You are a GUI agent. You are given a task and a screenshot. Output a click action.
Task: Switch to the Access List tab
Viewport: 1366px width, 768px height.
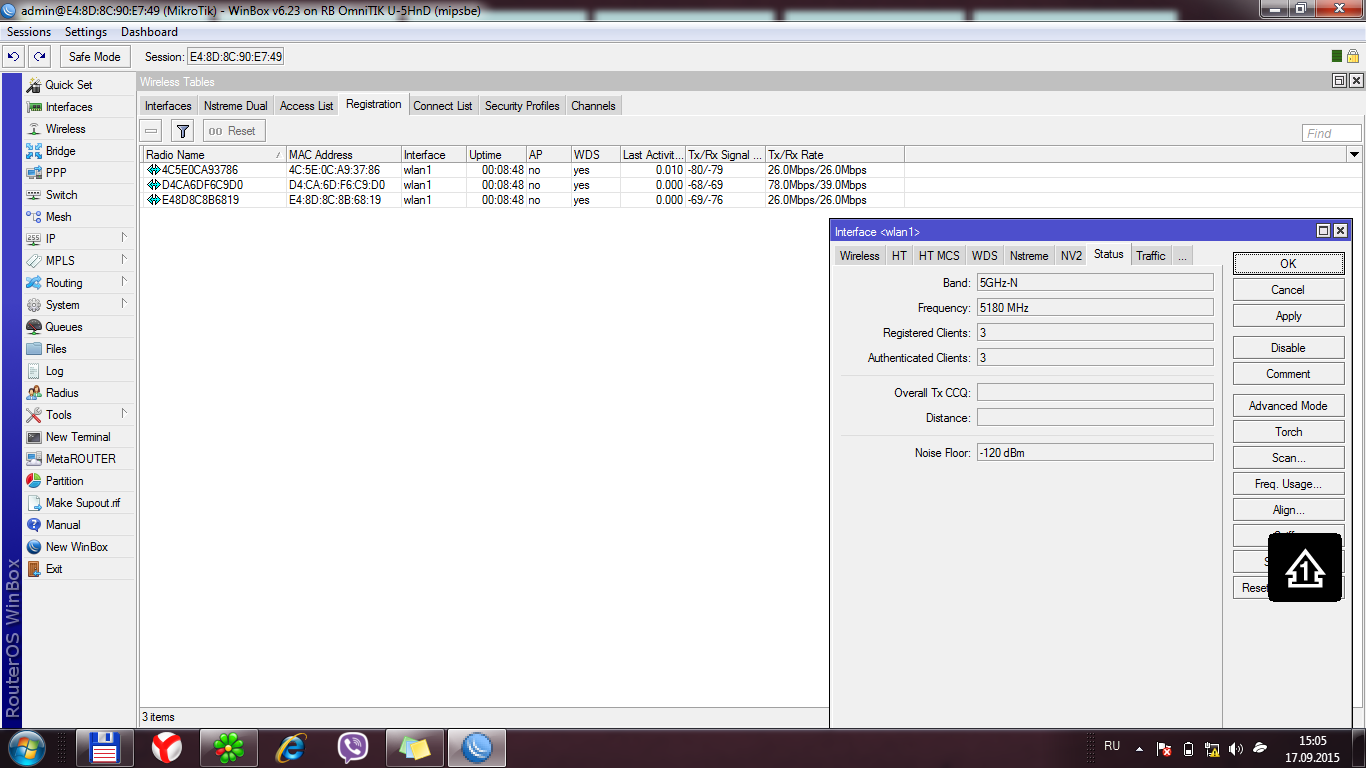point(306,106)
